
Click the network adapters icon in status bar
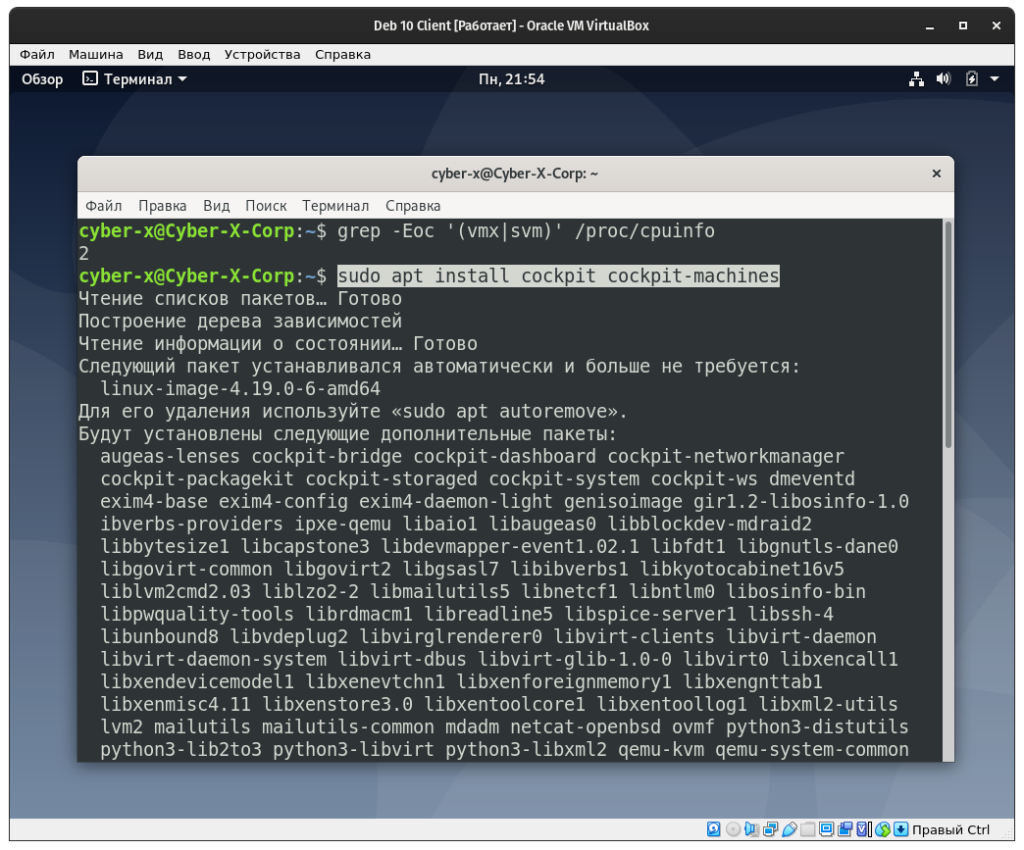point(771,830)
